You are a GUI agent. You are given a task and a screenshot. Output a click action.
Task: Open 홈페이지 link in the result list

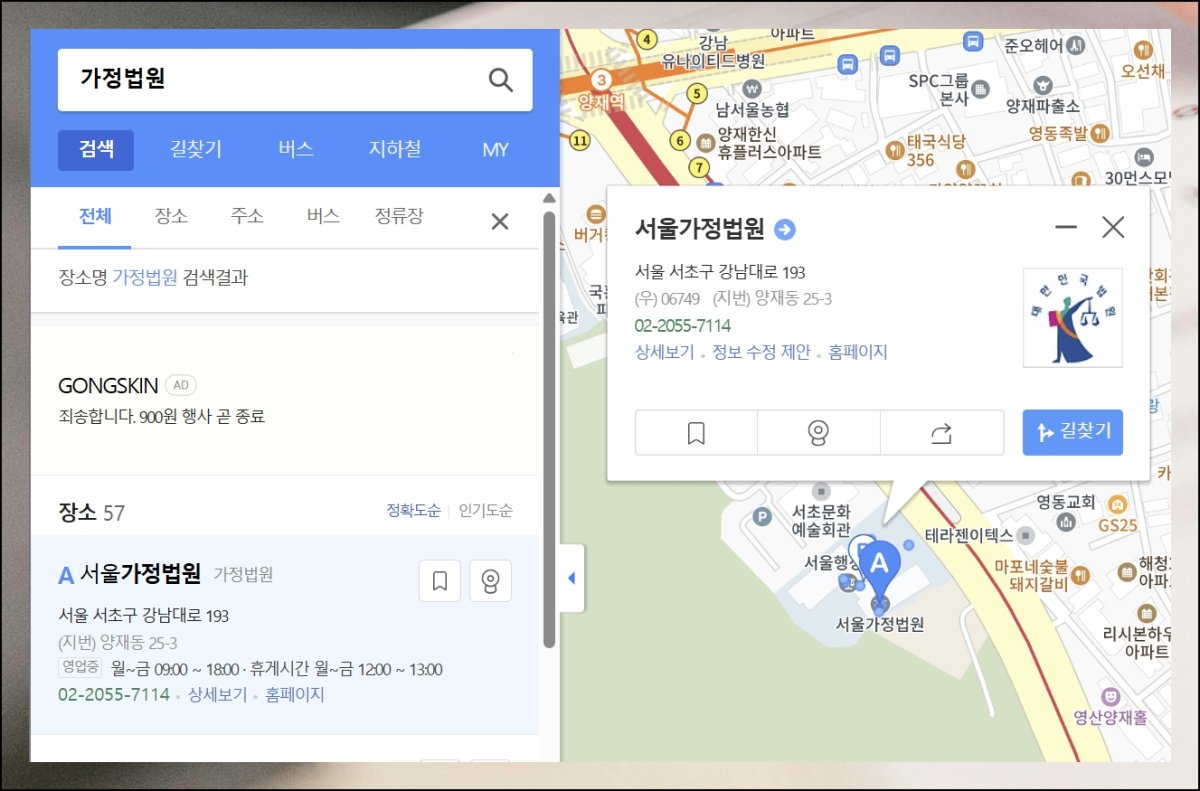[294, 695]
